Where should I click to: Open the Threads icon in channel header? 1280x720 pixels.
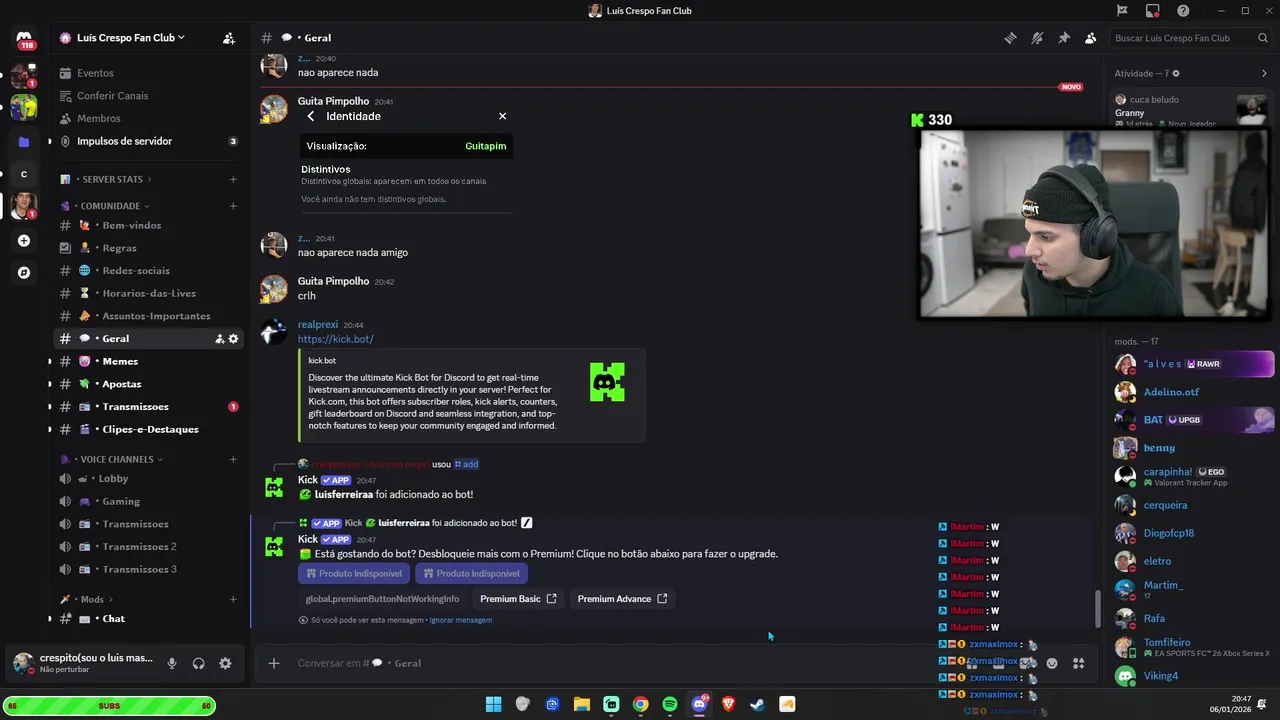(x=1011, y=38)
